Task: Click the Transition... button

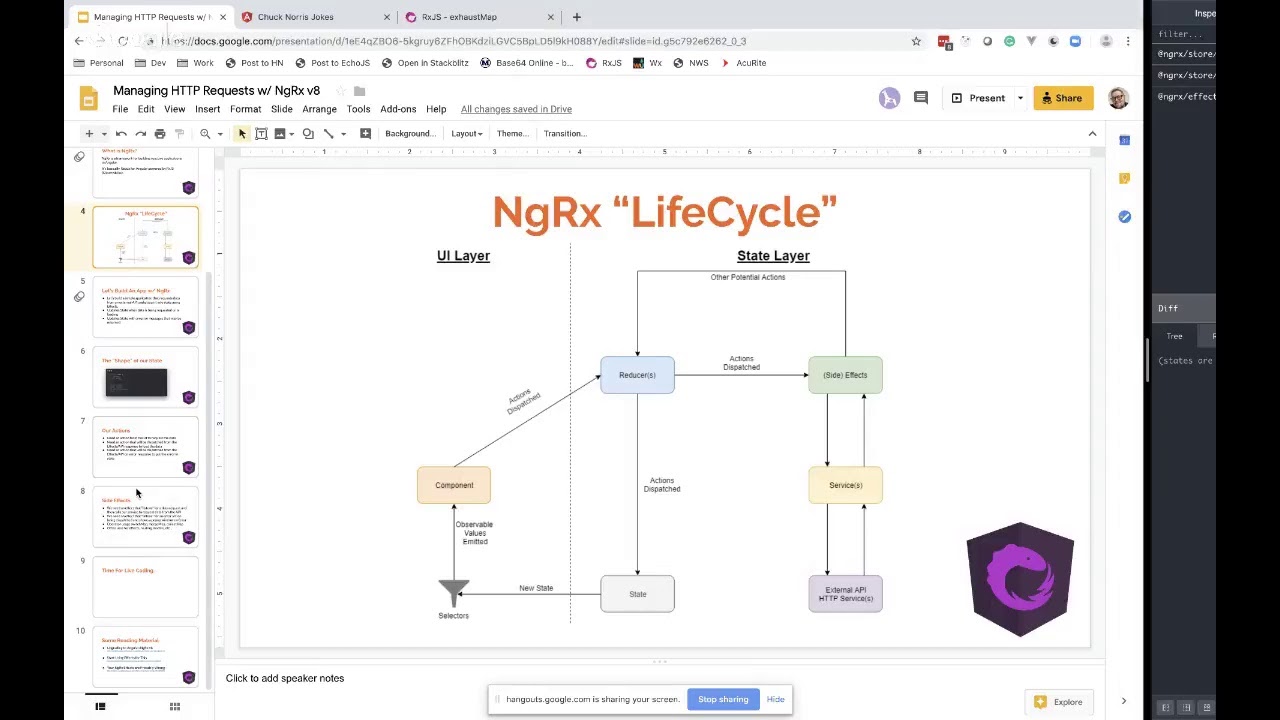Action: (565, 134)
